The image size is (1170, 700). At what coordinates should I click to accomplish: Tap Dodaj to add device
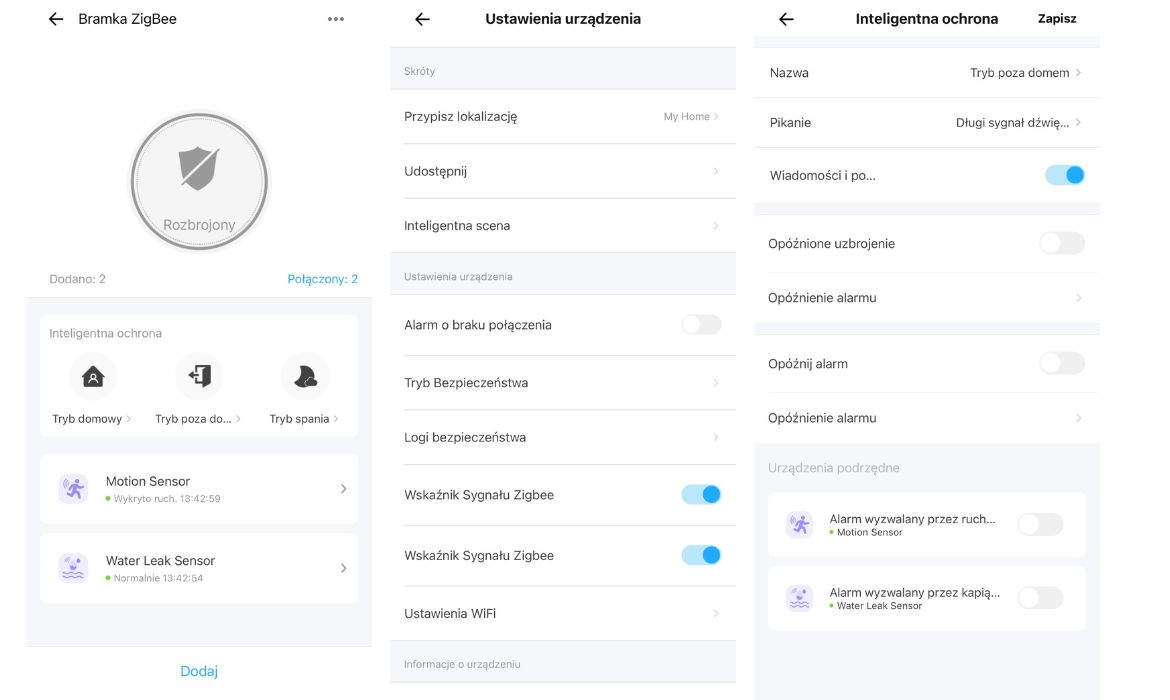(199, 671)
